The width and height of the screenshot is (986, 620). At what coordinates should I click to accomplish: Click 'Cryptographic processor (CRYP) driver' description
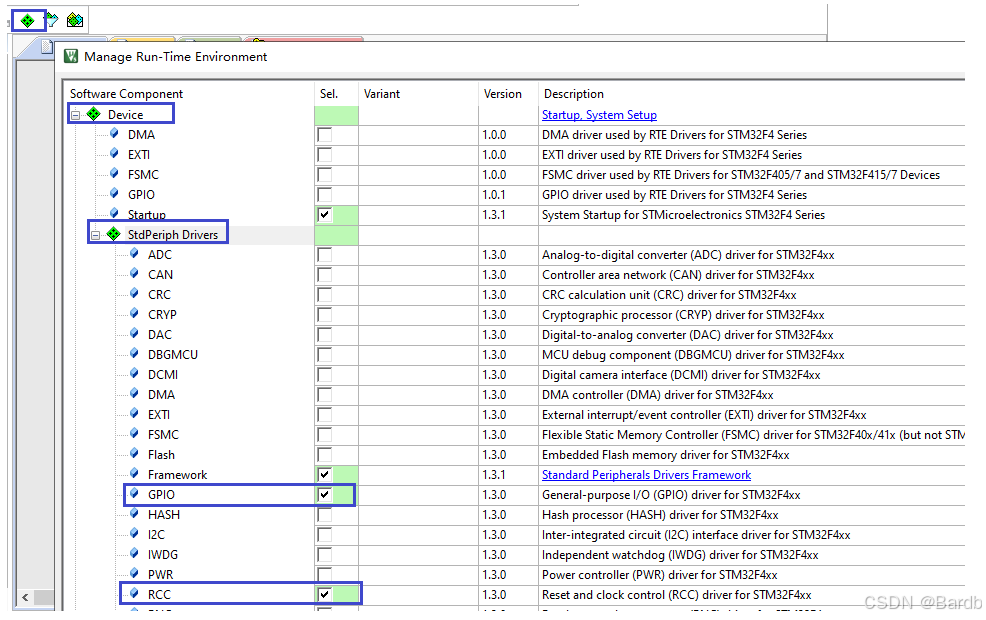click(x=684, y=315)
